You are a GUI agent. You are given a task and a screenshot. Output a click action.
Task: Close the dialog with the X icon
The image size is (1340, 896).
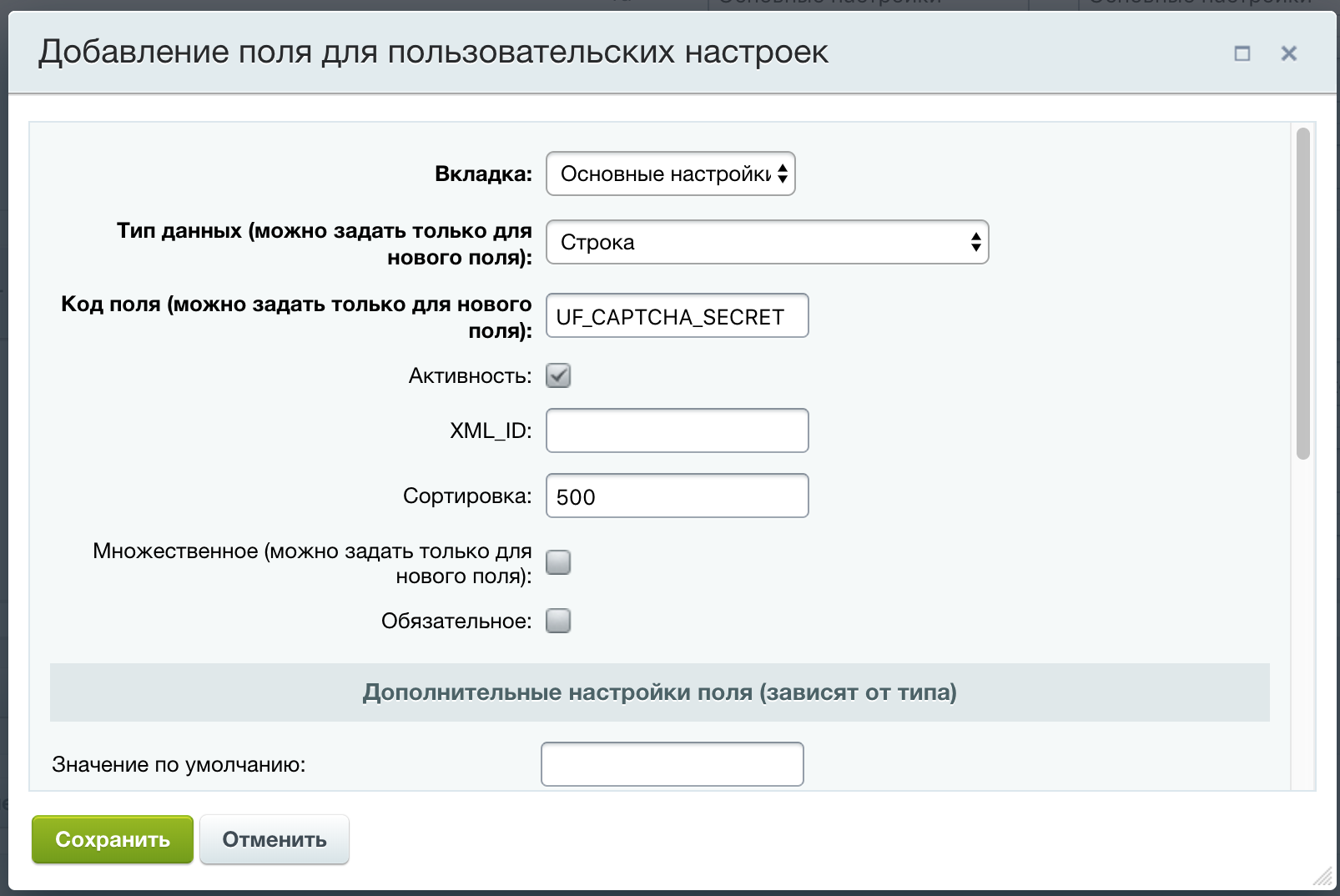click(x=1289, y=53)
